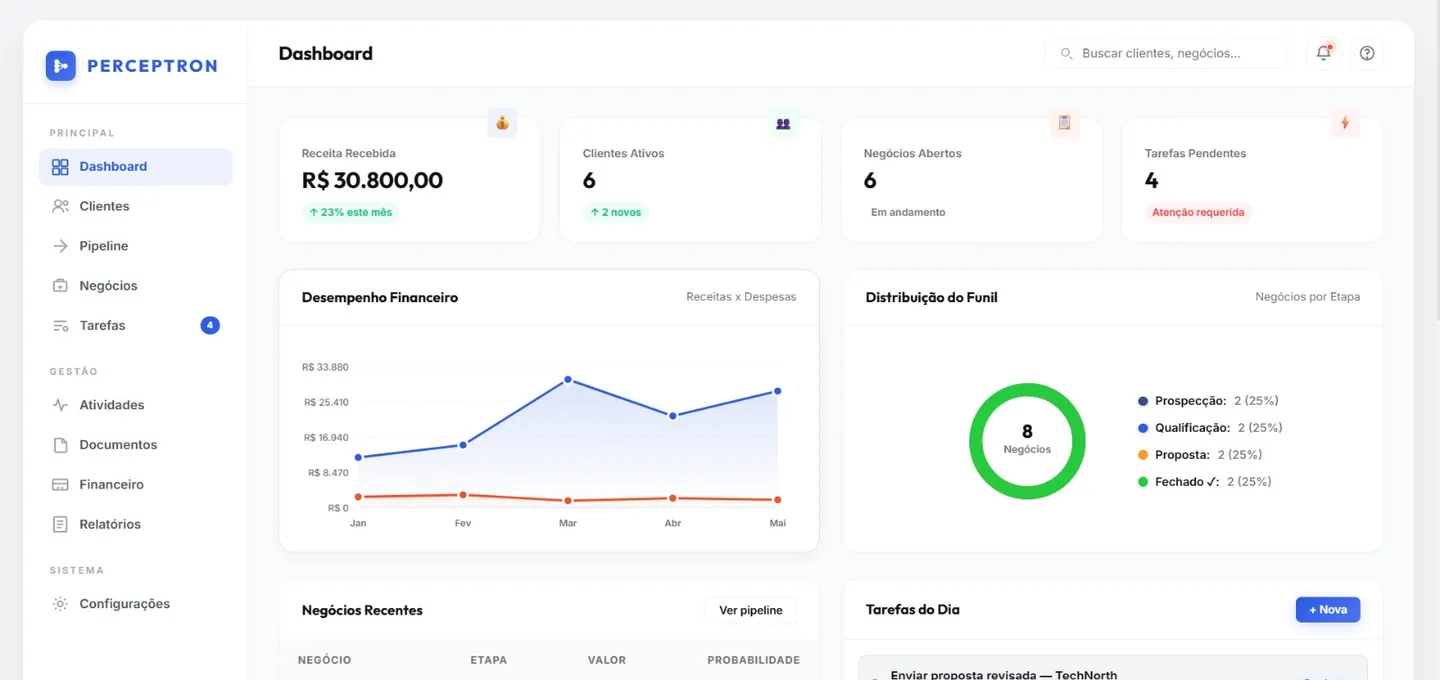Click the NEGÓCIO column header
Viewport: 1440px width, 680px height.
pos(325,660)
